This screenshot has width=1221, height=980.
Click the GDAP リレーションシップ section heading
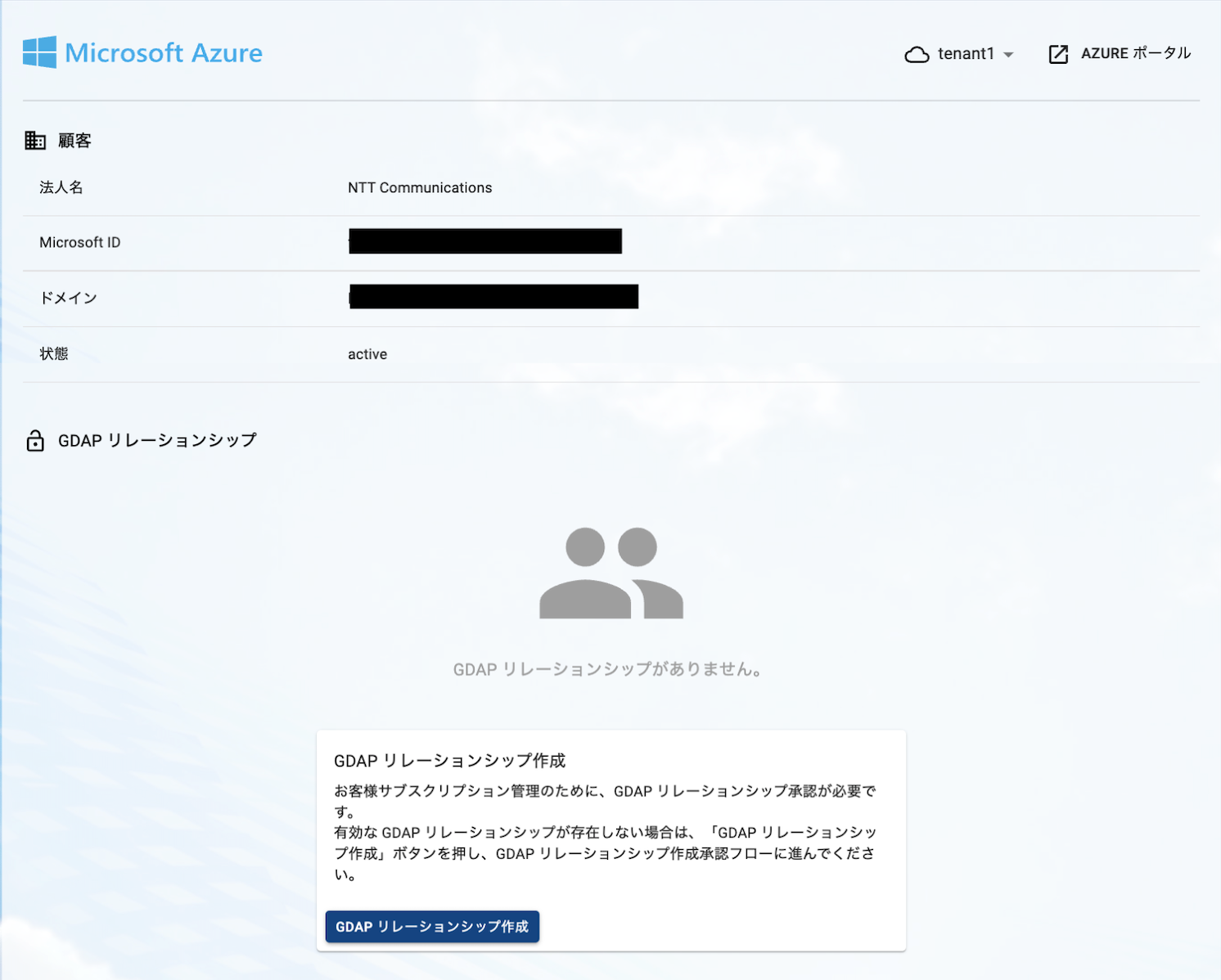(157, 440)
